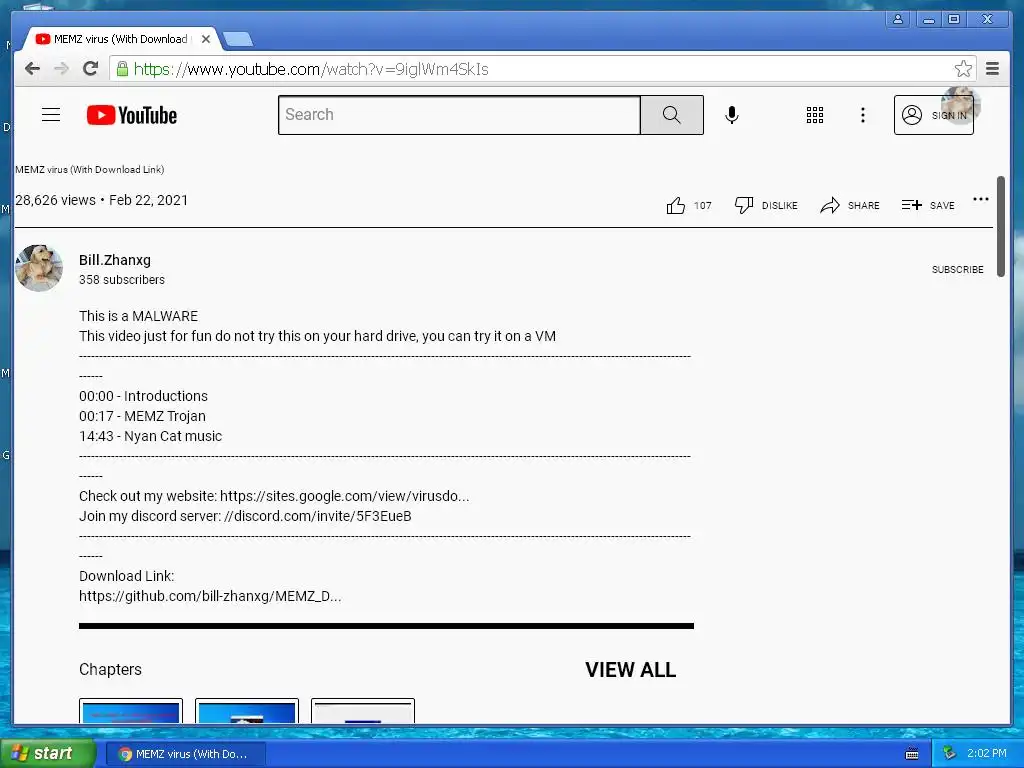1024x768 pixels.
Task: Click the share arrow icon
Action: [x=829, y=205]
